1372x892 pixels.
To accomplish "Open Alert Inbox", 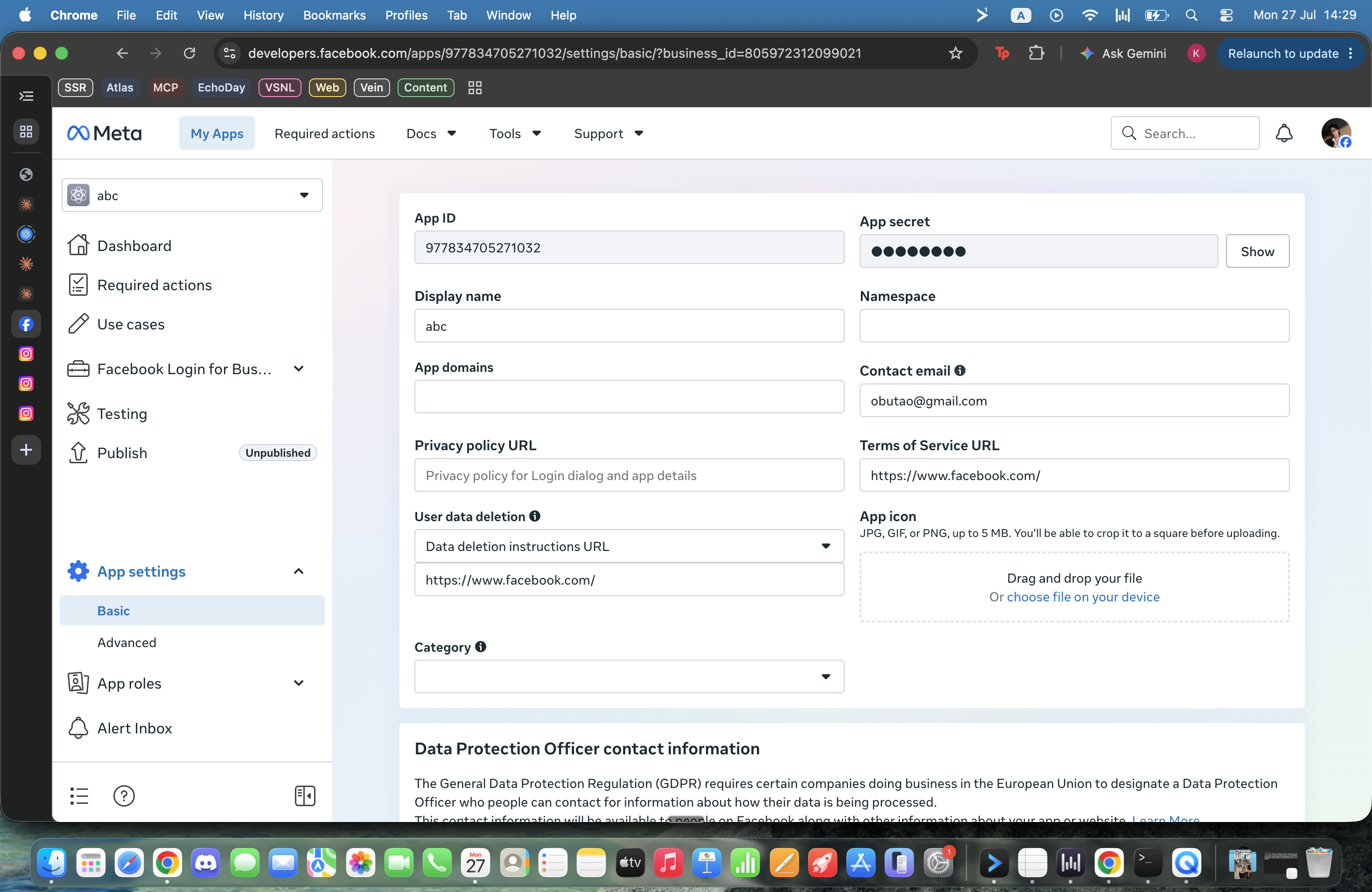I will [193, 728].
